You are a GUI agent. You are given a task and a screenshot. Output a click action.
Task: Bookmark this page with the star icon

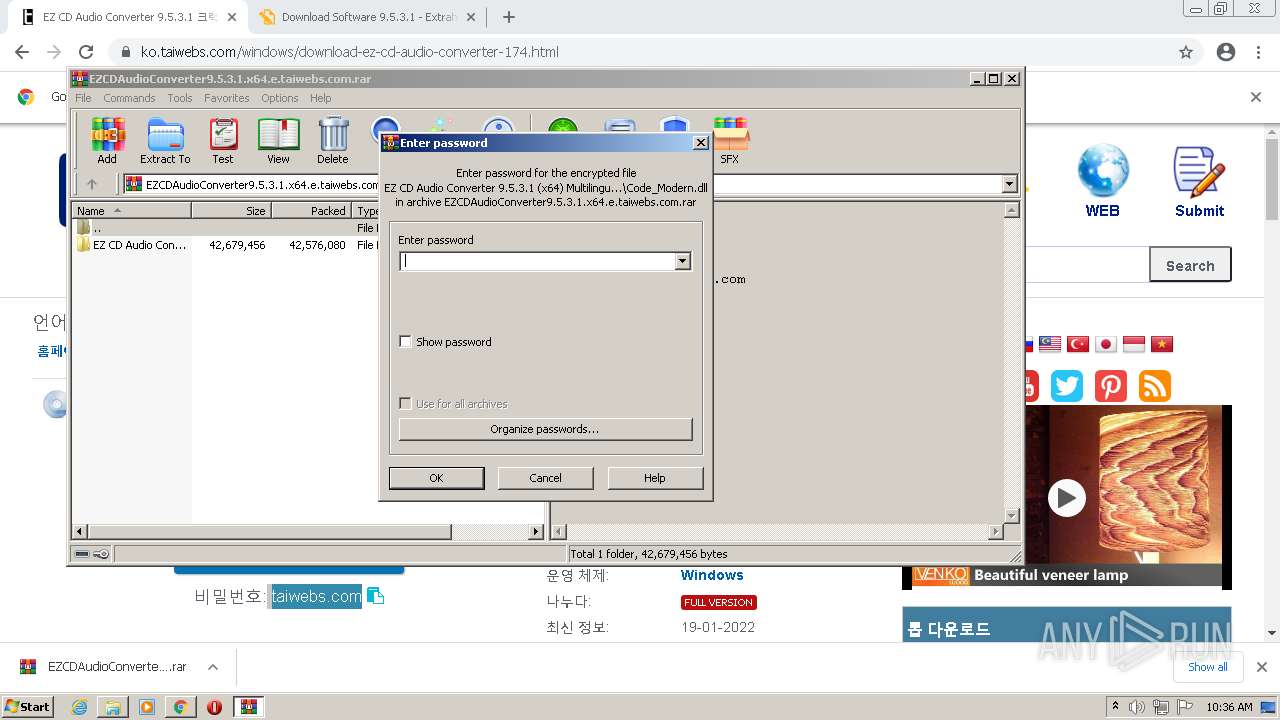[1186, 52]
